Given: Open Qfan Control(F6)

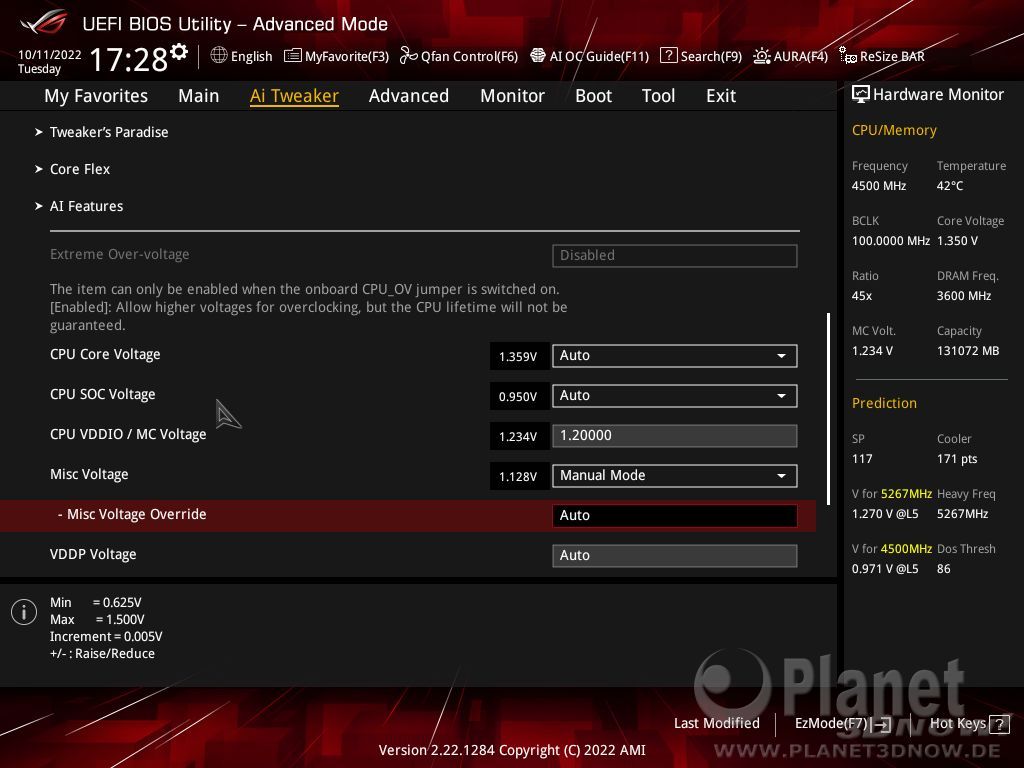Looking at the screenshot, I should click(x=459, y=56).
